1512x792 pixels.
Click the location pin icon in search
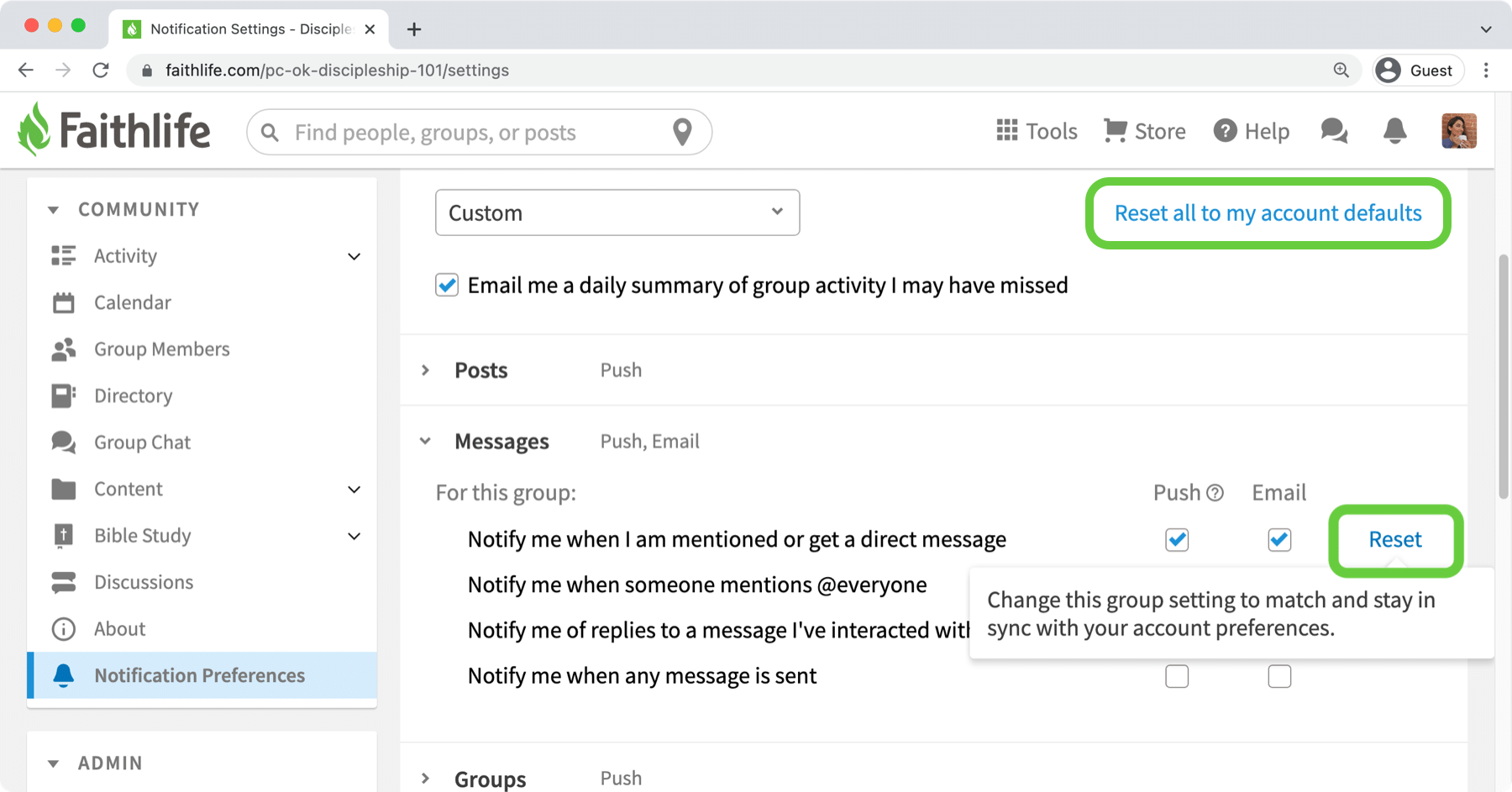click(682, 132)
